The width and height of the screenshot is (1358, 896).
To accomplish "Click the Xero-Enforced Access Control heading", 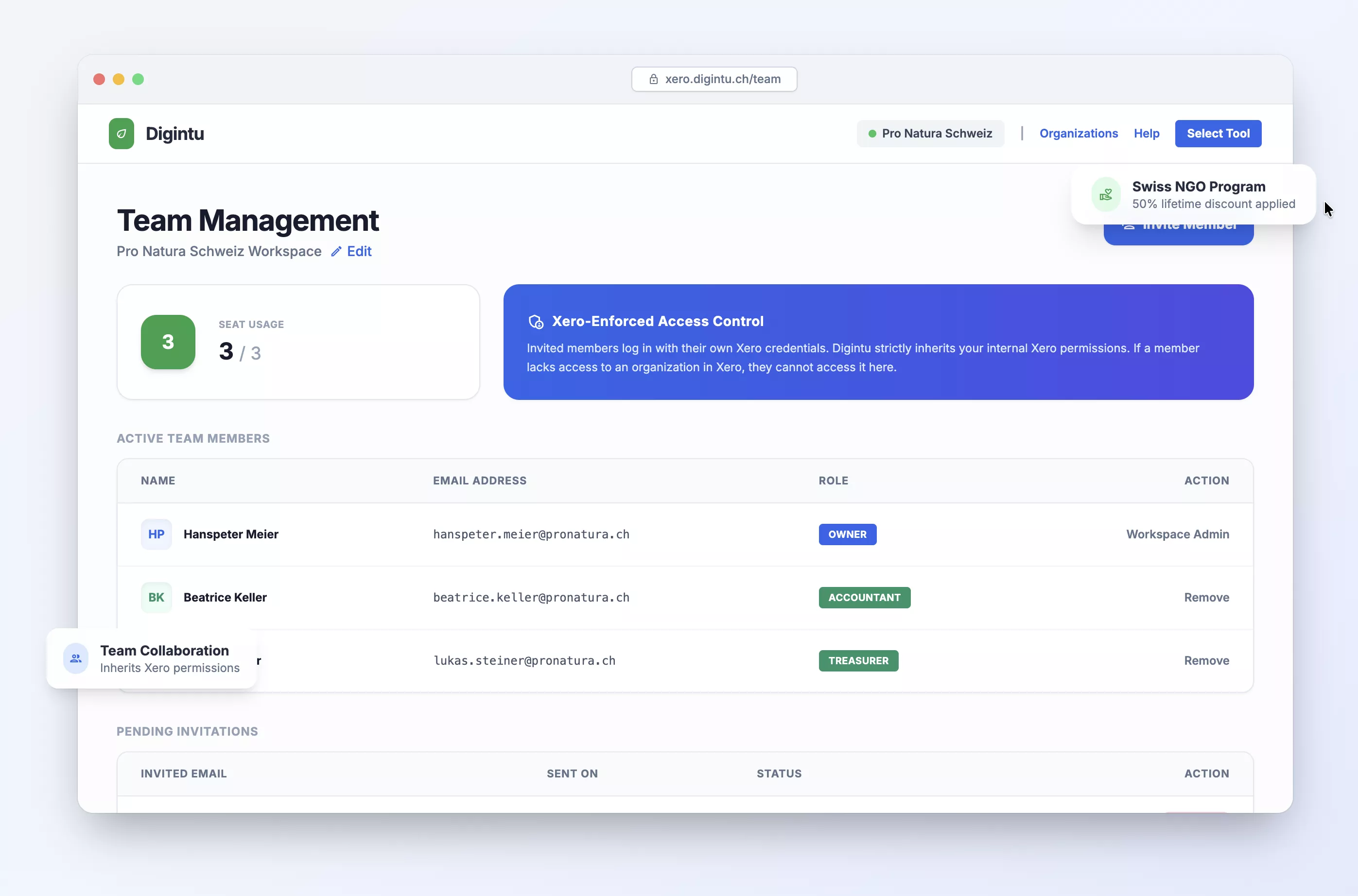I will [657, 322].
